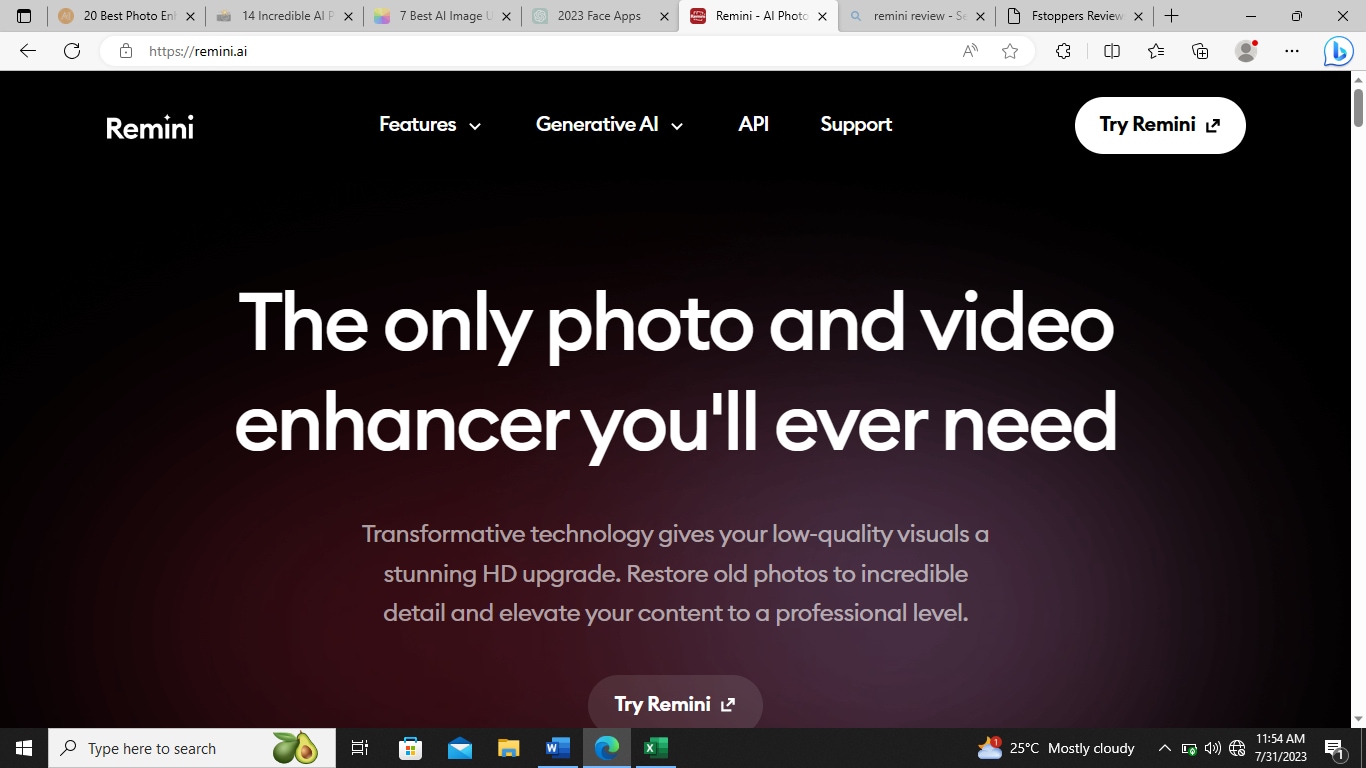Close the 20 Best Photo tab

191,16
